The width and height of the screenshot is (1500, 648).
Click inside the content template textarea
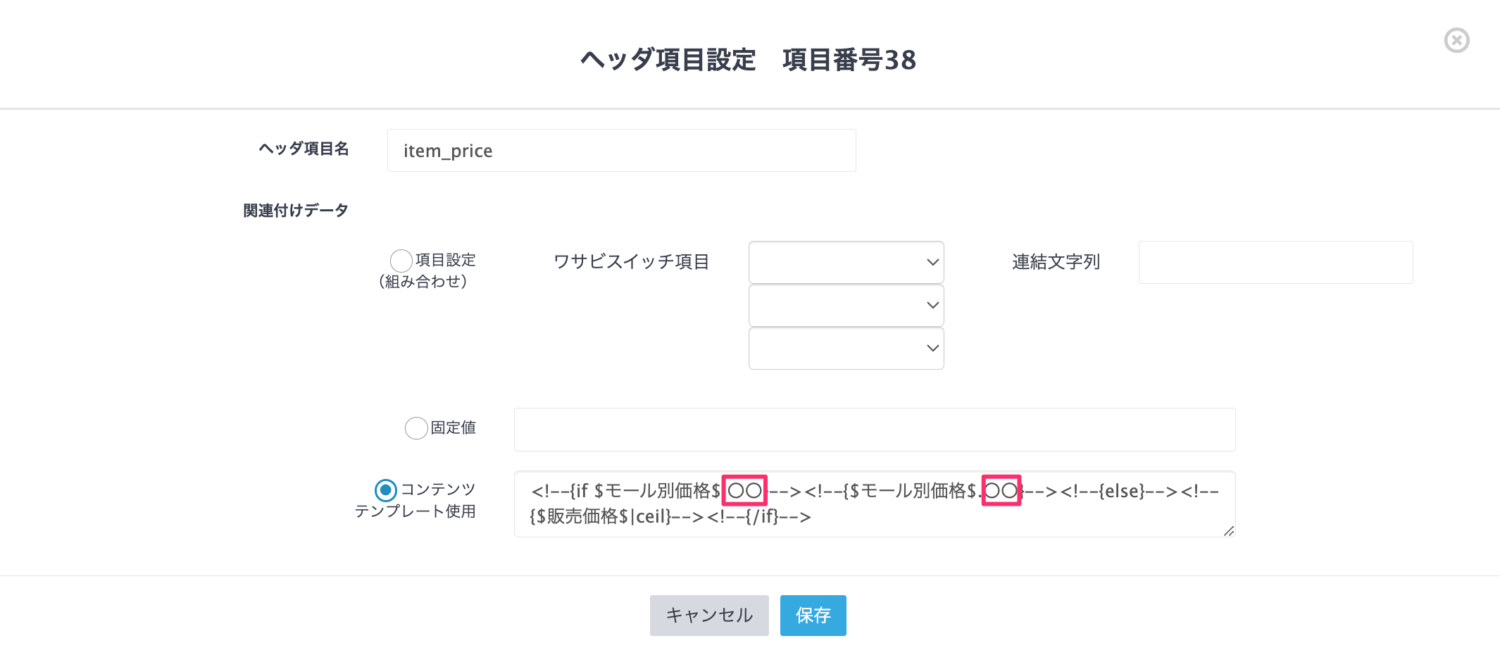coord(874,504)
